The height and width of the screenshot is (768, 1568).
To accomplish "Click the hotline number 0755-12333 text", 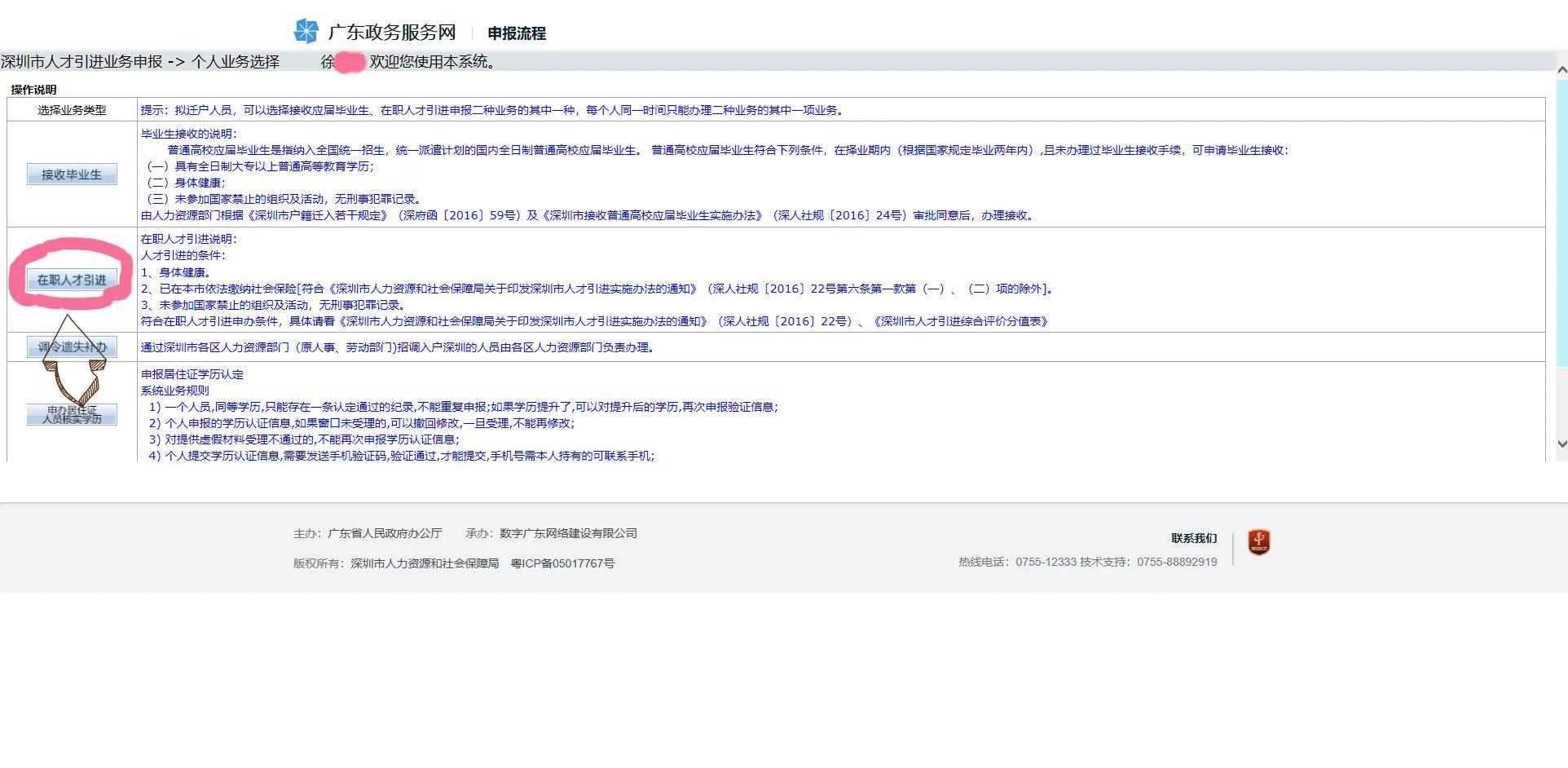I will coord(1046,562).
